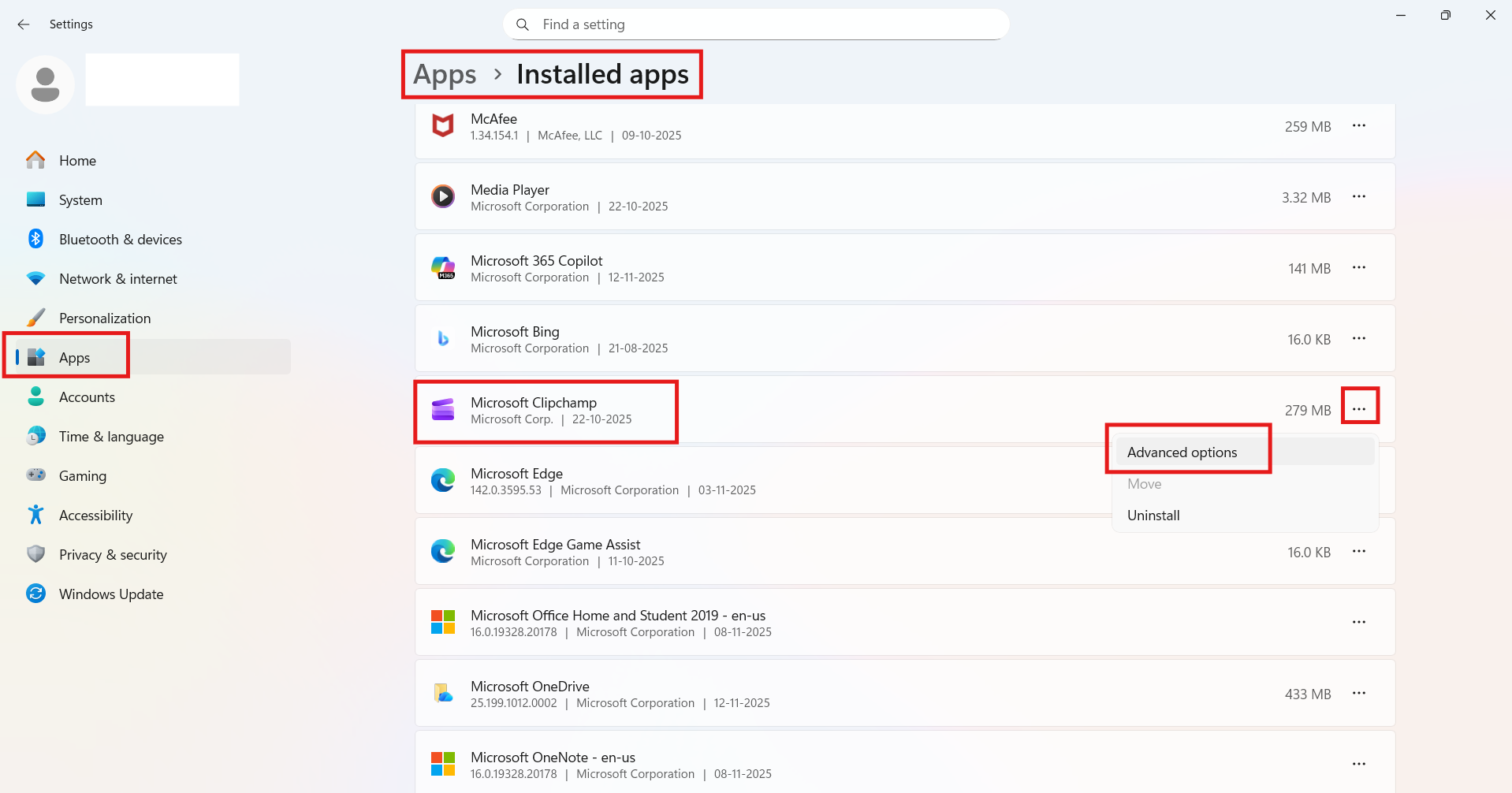The width and height of the screenshot is (1512, 793).
Task: Click the user account profile picture
Action: (45, 84)
